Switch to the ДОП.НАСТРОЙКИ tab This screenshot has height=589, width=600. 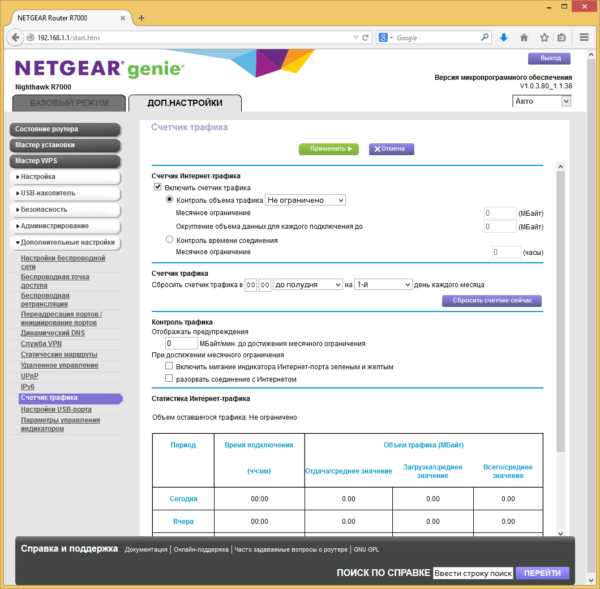(x=185, y=103)
